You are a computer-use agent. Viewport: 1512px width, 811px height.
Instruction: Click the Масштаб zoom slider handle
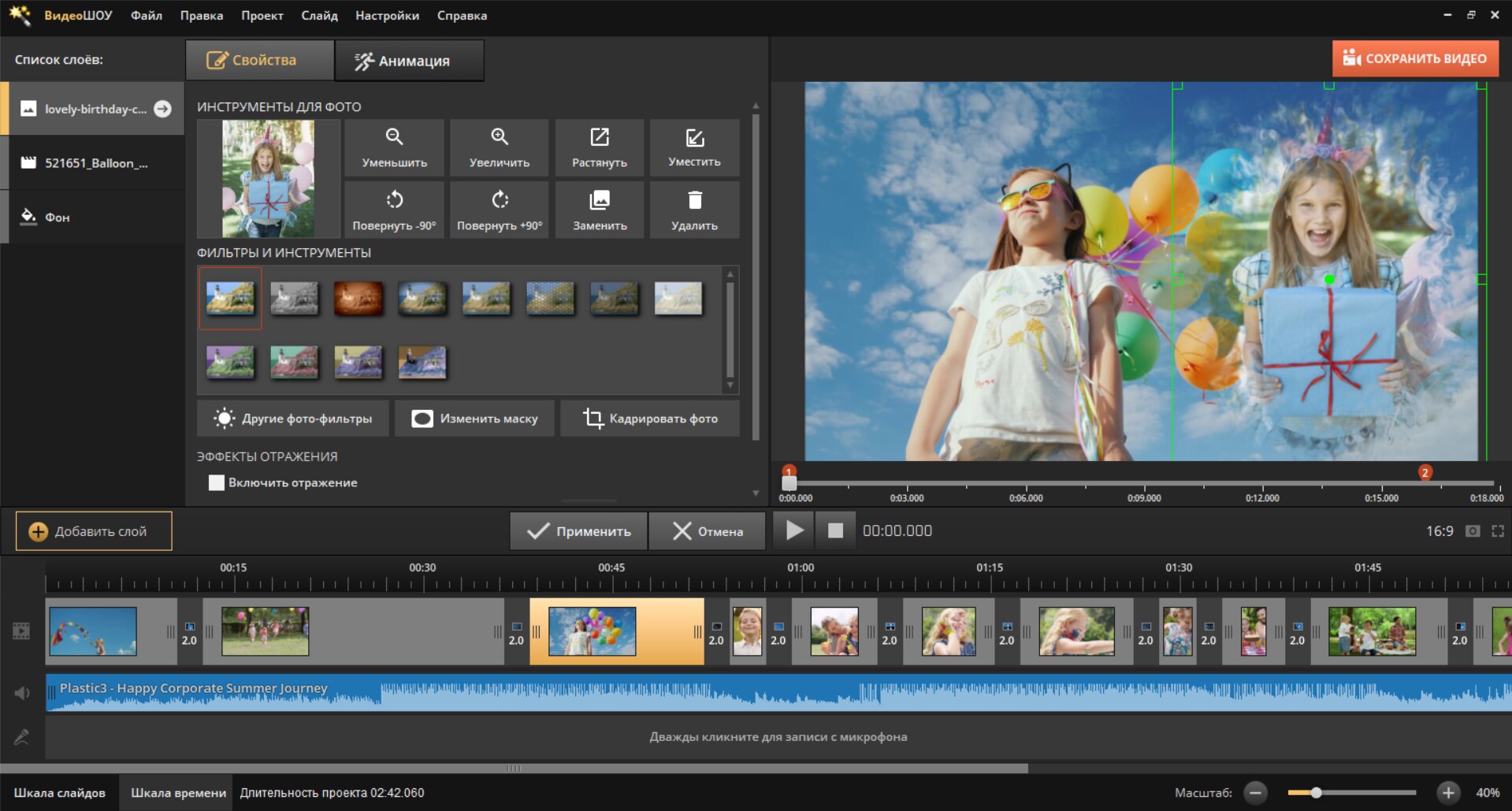[x=1316, y=793]
